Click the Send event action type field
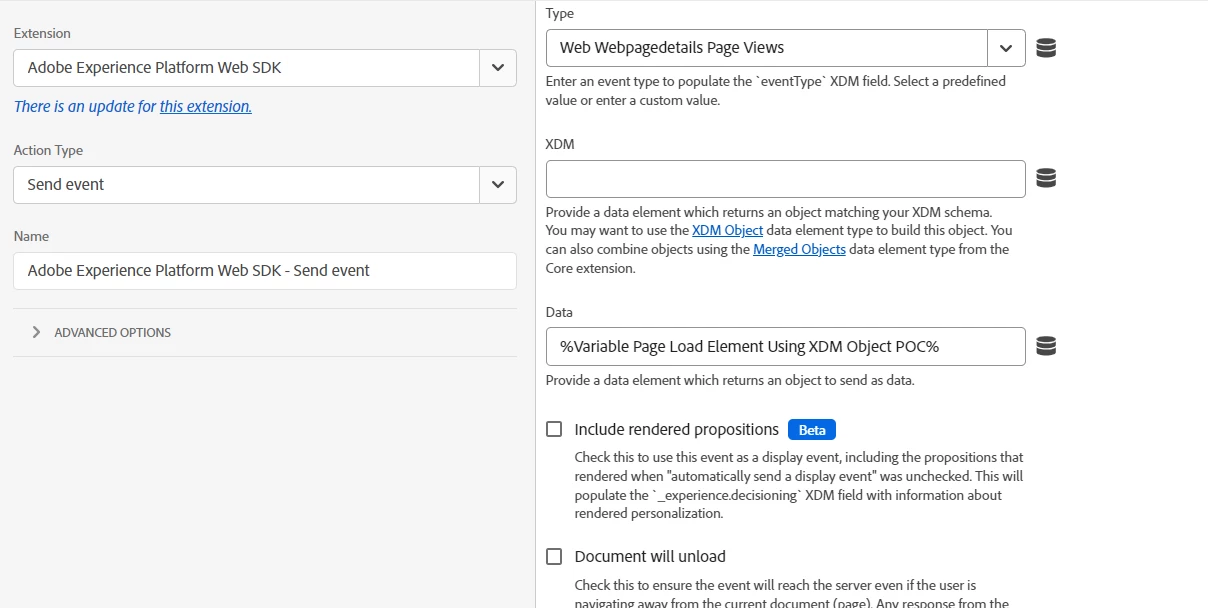Screen dimensions: 1208x608 tap(247, 185)
